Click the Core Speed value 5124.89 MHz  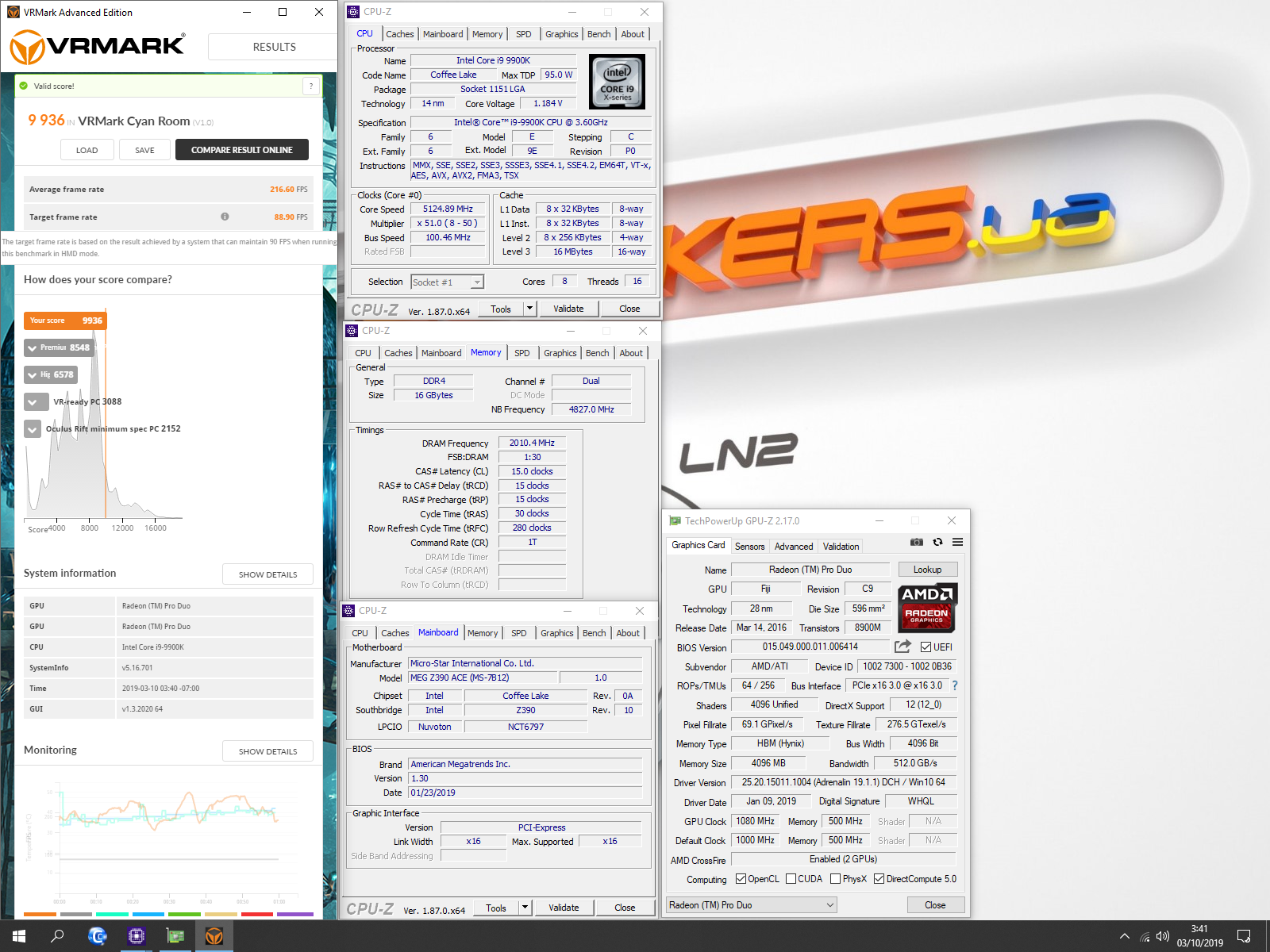coord(448,209)
